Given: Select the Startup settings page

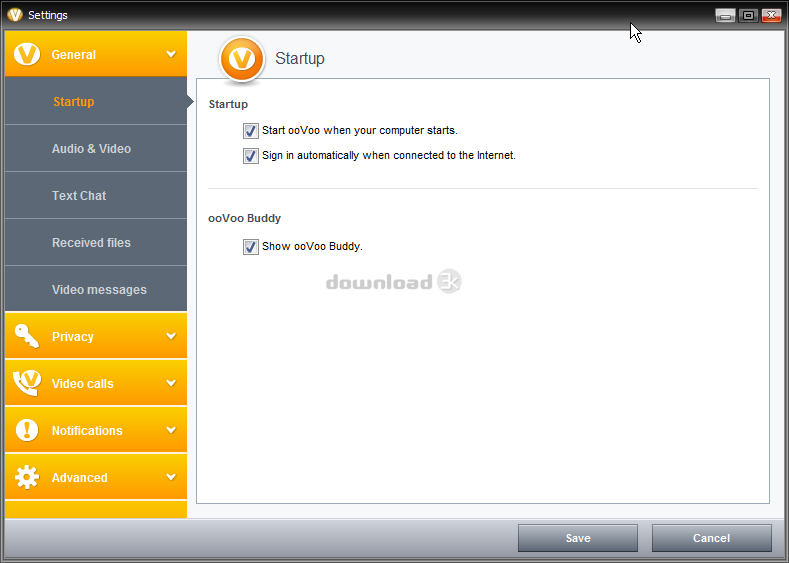Looking at the screenshot, I should click(96, 101).
